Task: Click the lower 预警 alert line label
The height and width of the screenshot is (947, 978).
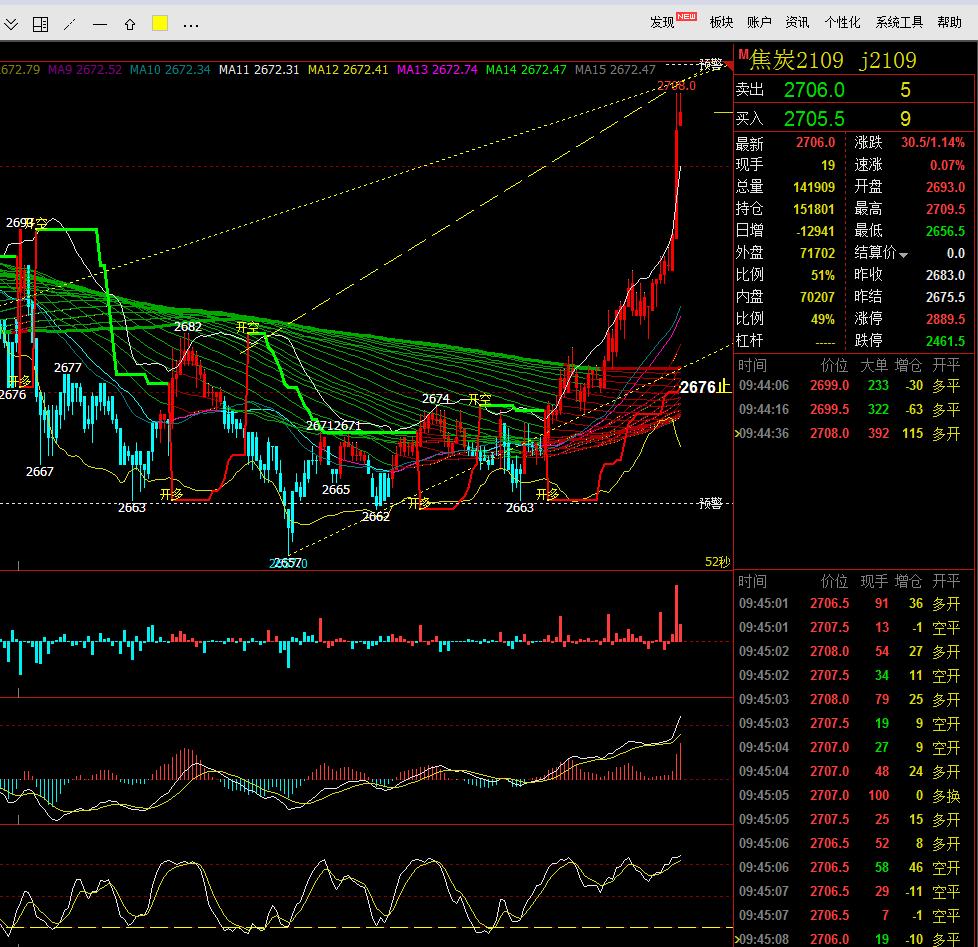Action: 710,503
